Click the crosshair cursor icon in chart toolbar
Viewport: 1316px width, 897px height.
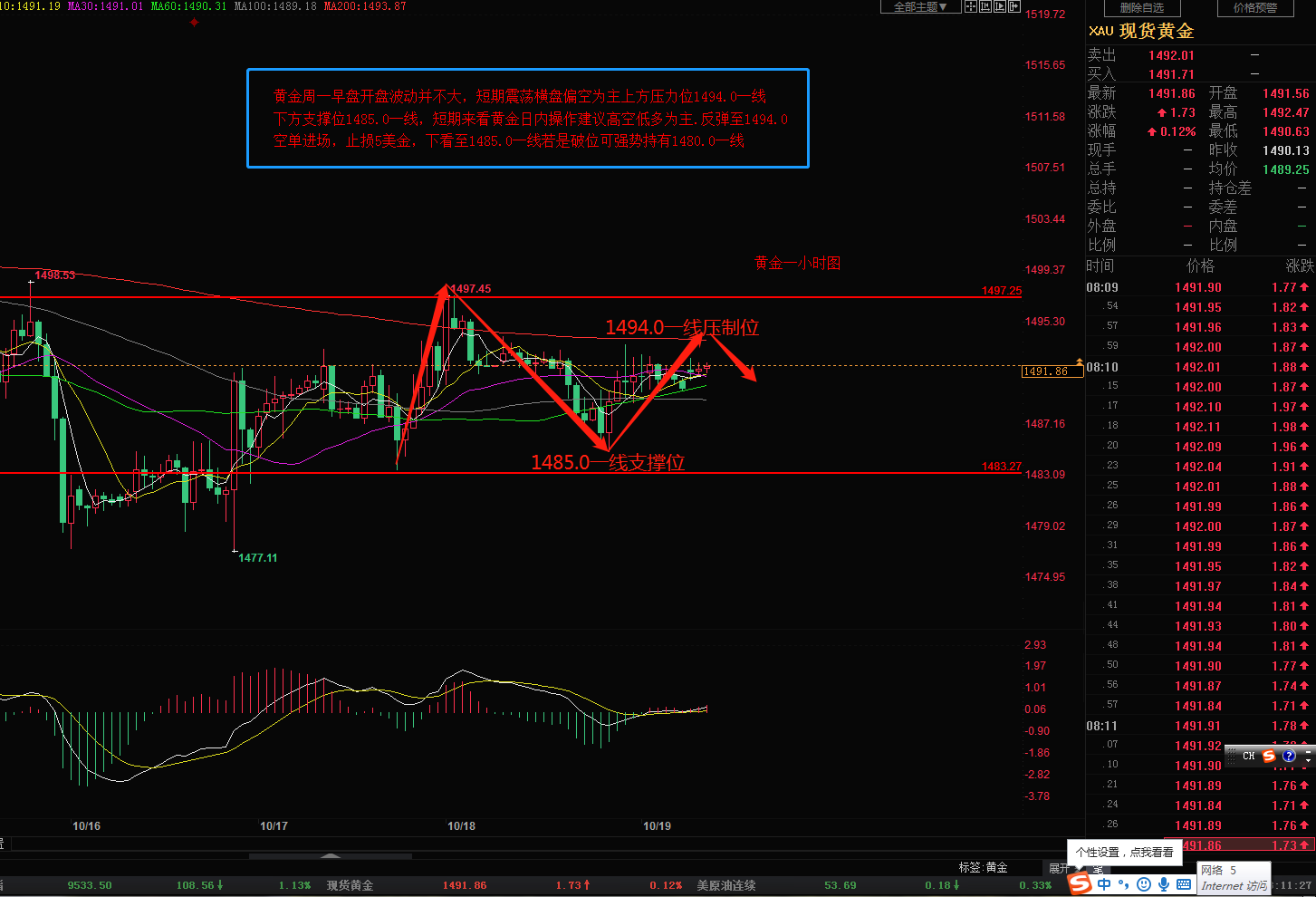pos(971,6)
